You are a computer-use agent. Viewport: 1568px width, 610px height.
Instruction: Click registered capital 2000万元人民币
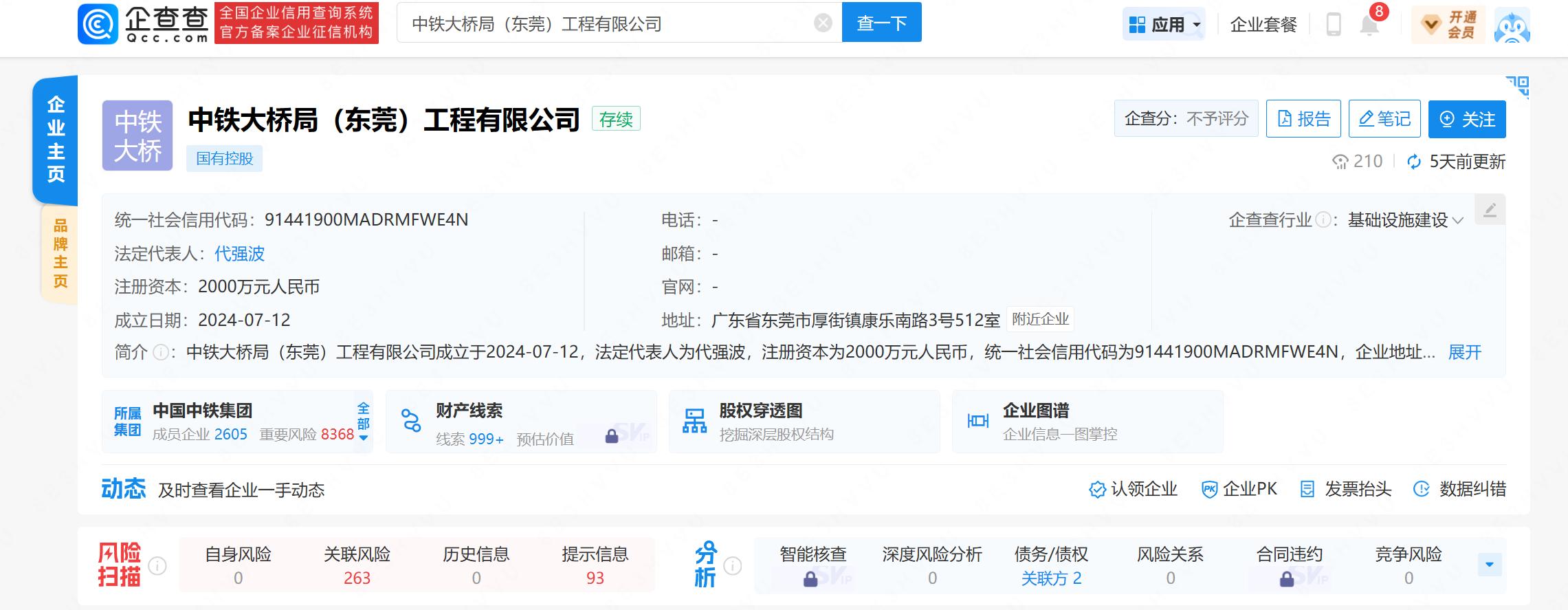(259, 287)
